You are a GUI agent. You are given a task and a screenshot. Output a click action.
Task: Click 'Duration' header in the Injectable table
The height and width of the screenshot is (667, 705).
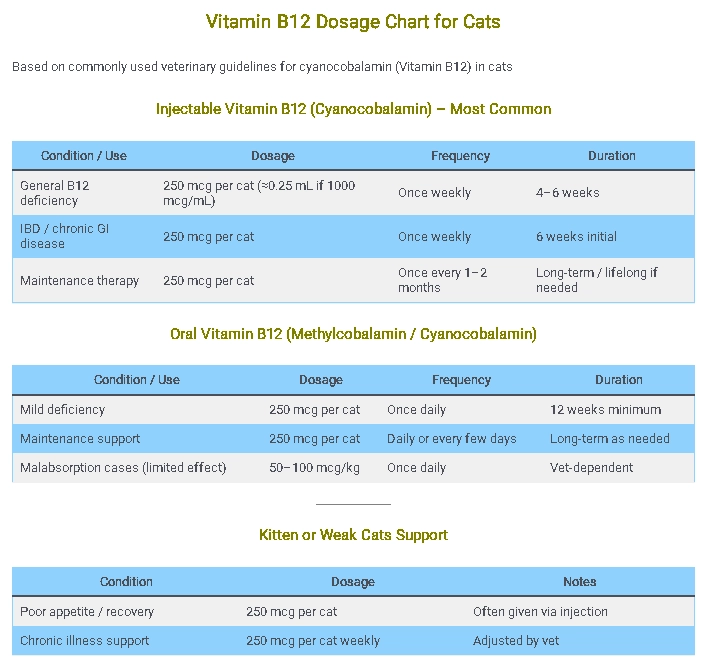[612, 156]
